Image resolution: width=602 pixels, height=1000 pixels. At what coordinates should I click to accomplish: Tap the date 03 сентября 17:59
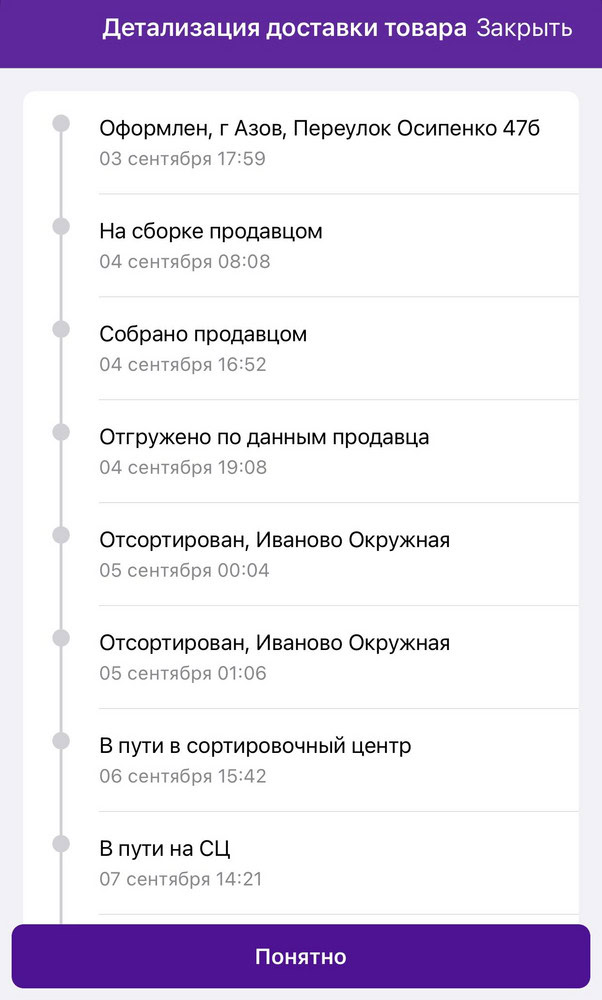pos(182,158)
